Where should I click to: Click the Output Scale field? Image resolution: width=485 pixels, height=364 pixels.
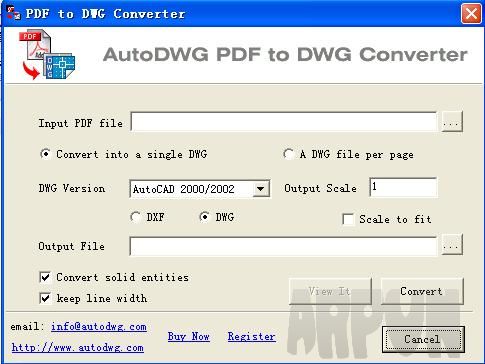tap(403, 187)
